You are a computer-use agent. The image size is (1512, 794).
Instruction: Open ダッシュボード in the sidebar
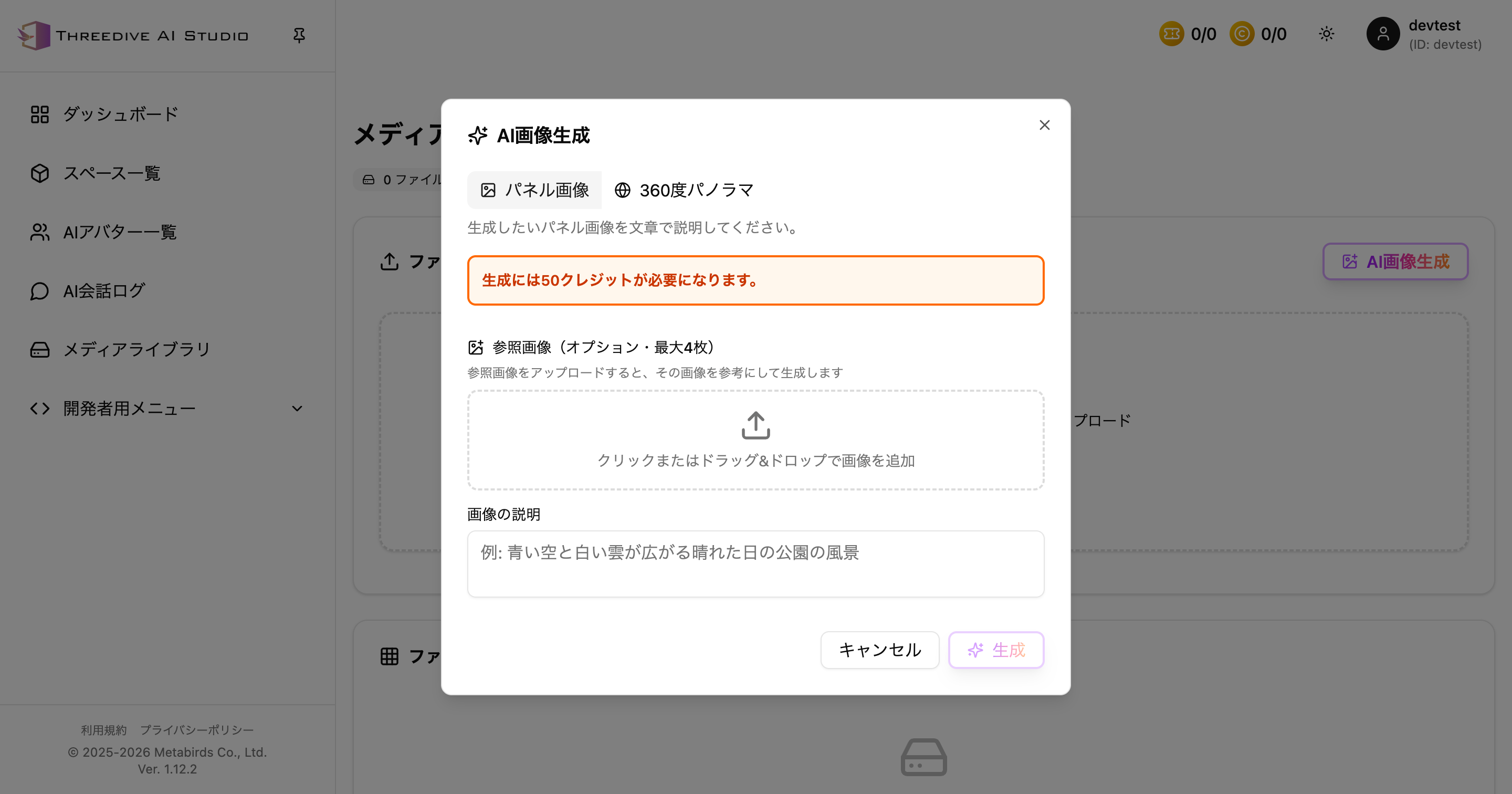(120, 114)
